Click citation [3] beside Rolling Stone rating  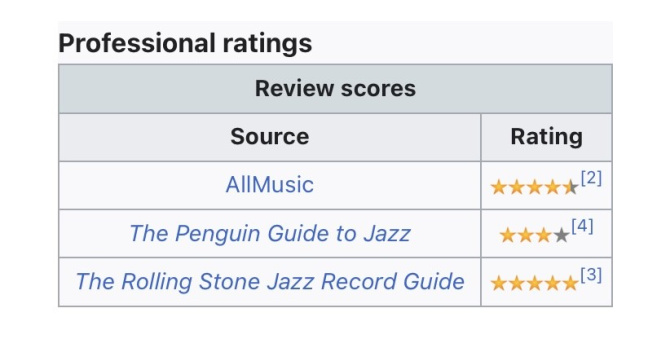click(x=591, y=275)
